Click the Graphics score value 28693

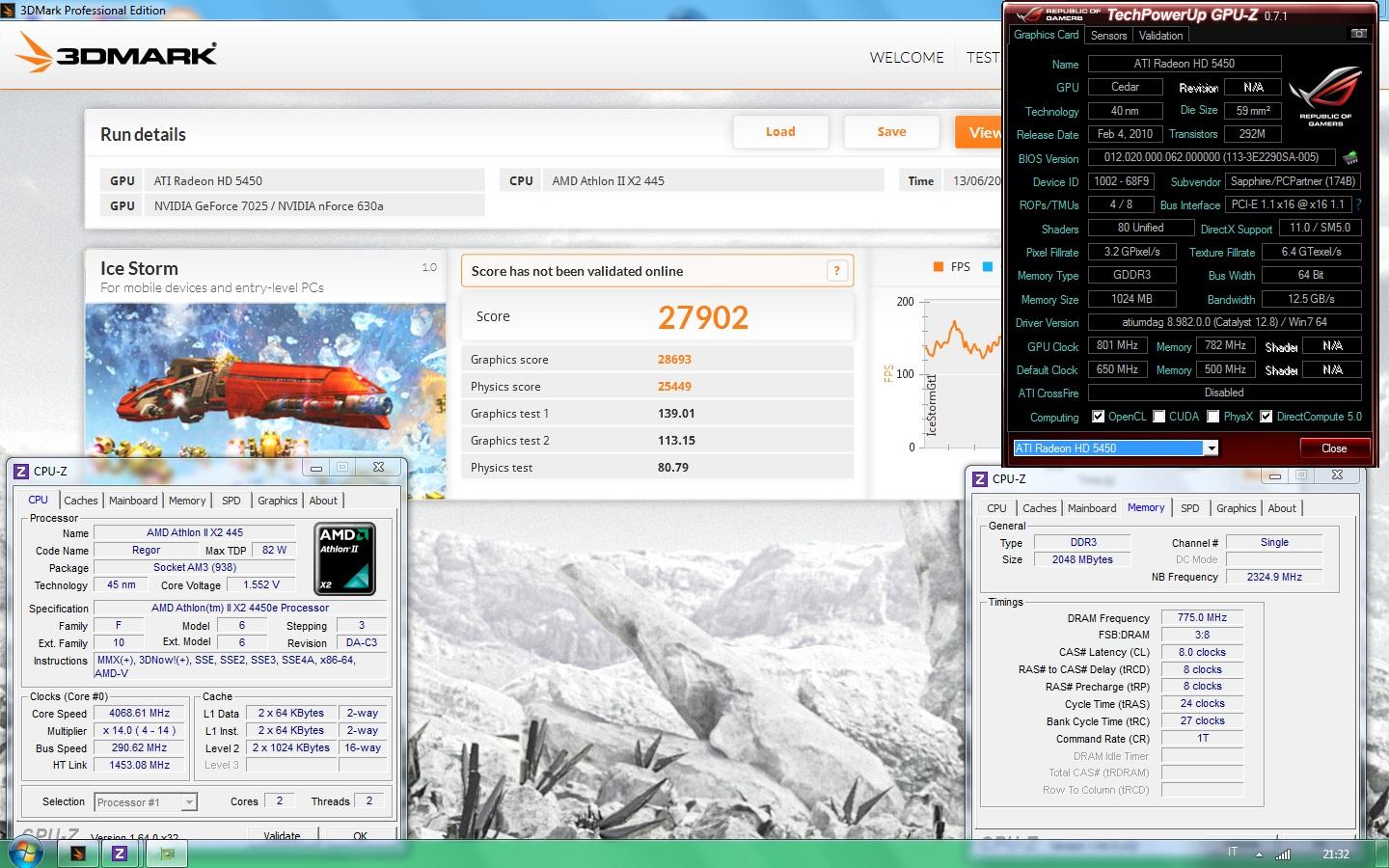(674, 360)
